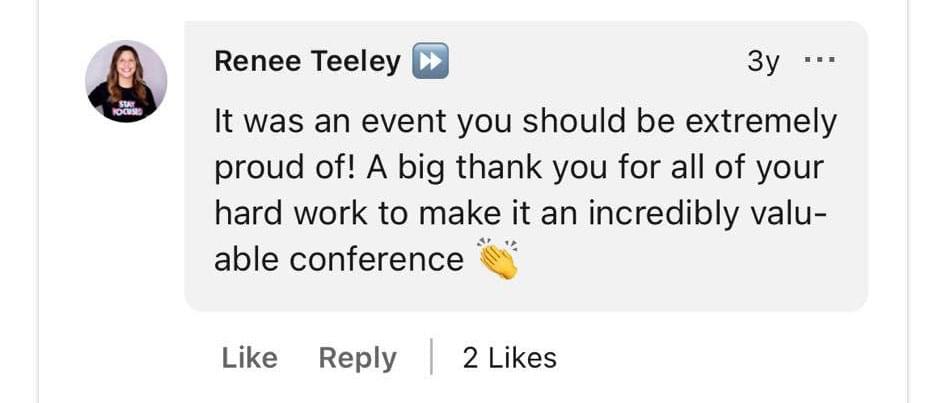Click the clapping hands emoji

point(498,259)
